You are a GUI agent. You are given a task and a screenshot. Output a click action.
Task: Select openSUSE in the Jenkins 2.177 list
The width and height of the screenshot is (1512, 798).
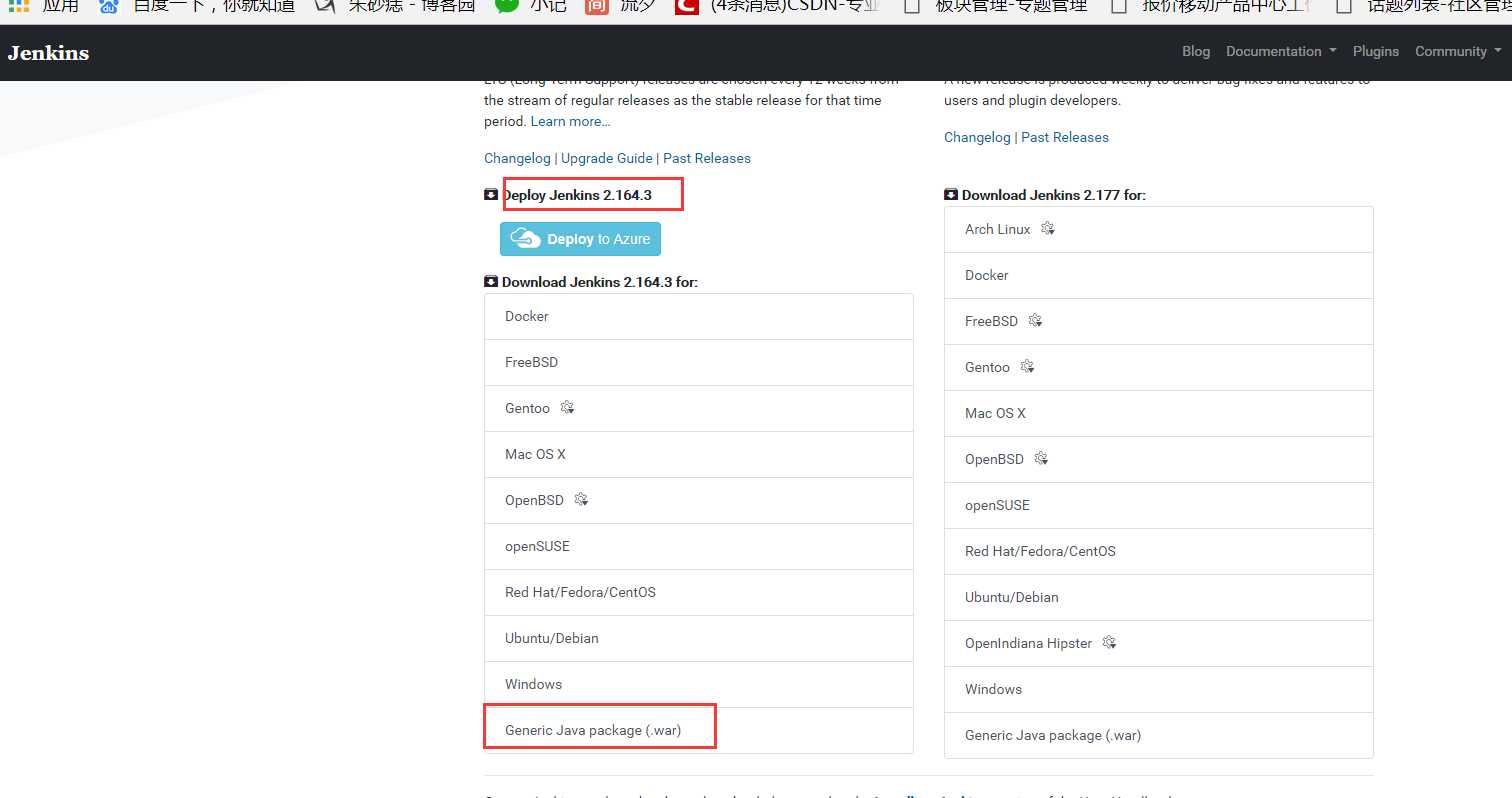(x=1159, y=505)
